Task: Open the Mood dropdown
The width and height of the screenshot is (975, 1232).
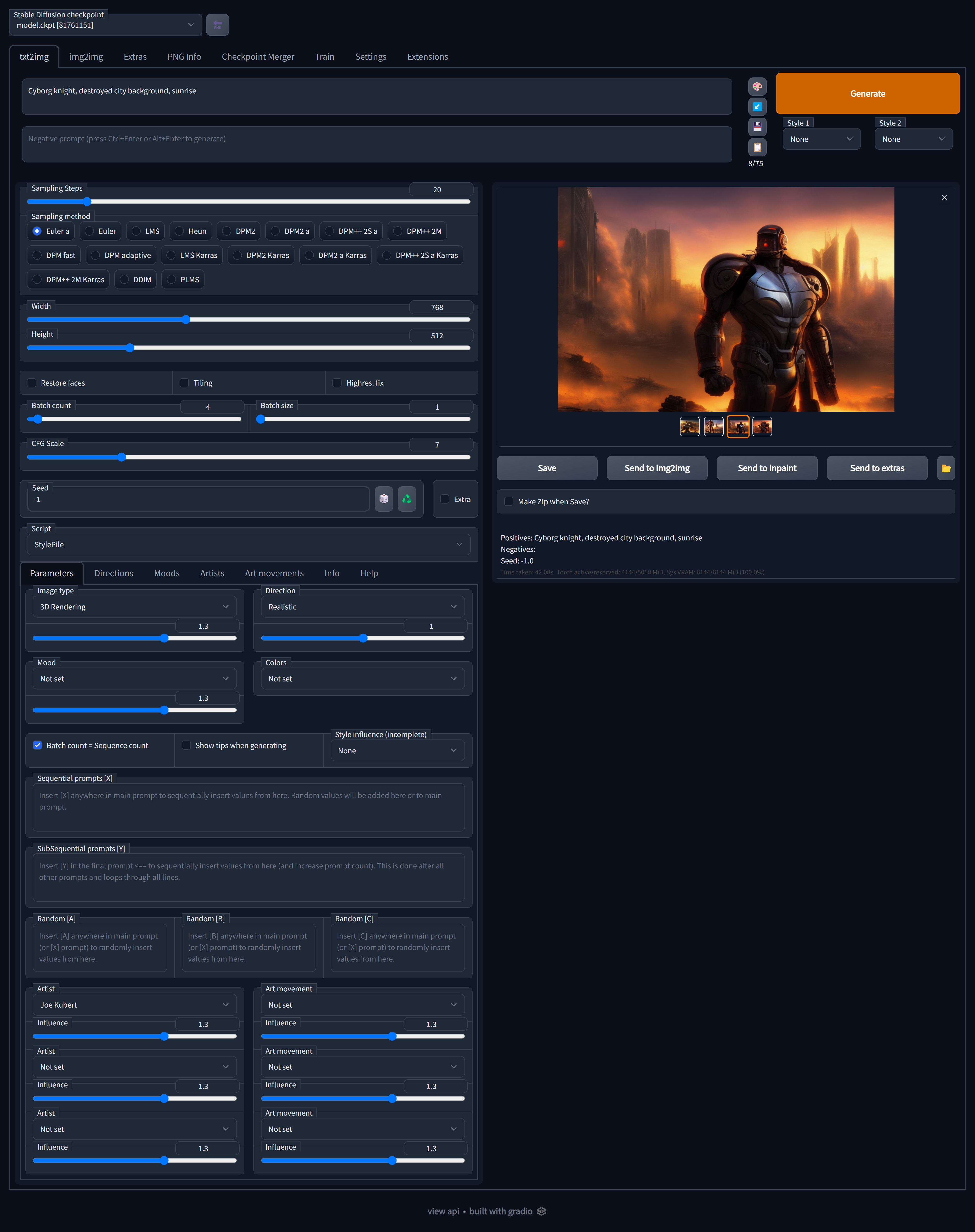Action: 135,679
